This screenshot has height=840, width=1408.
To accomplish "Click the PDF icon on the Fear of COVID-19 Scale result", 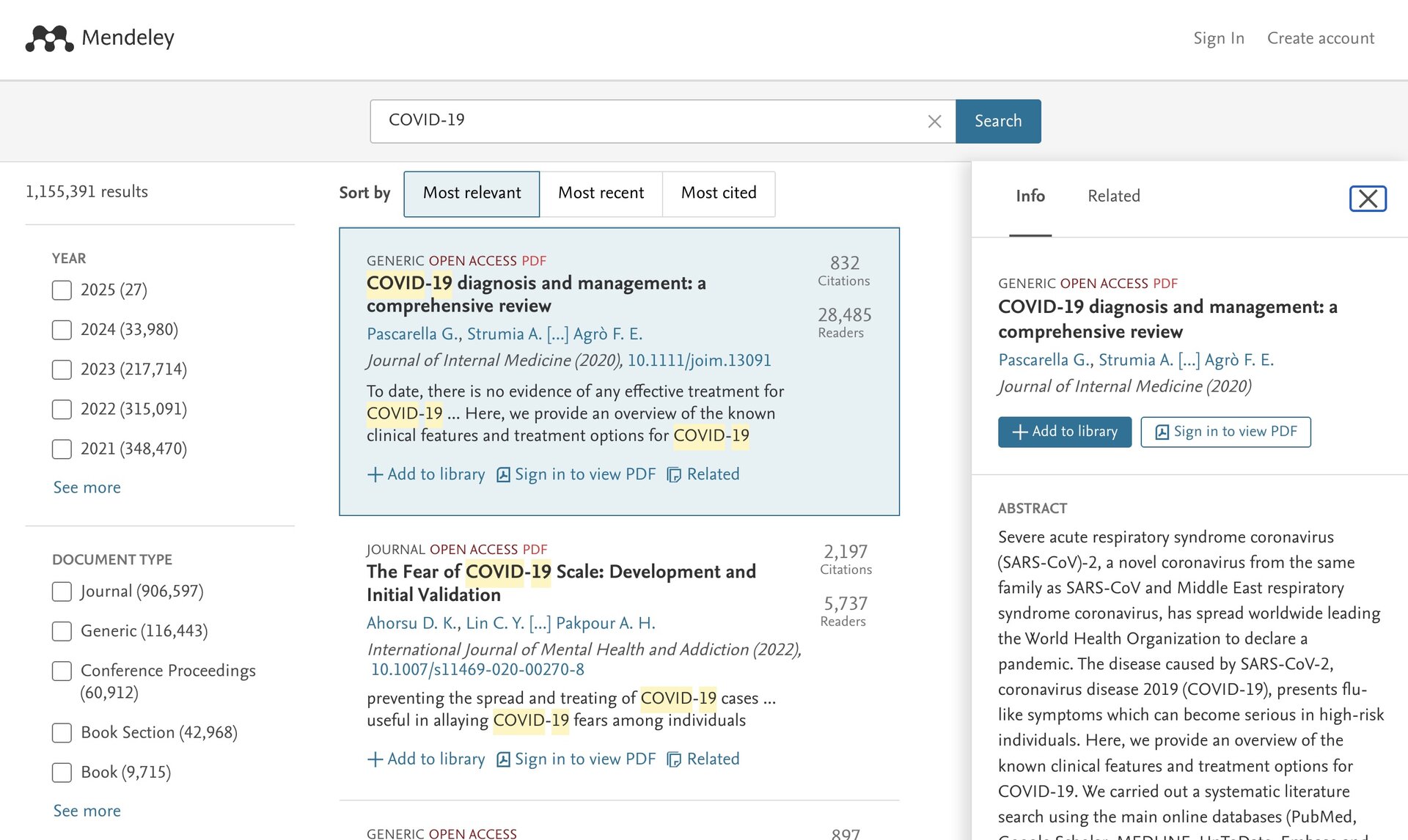I will pyautogui.click(x=503, y=759).
